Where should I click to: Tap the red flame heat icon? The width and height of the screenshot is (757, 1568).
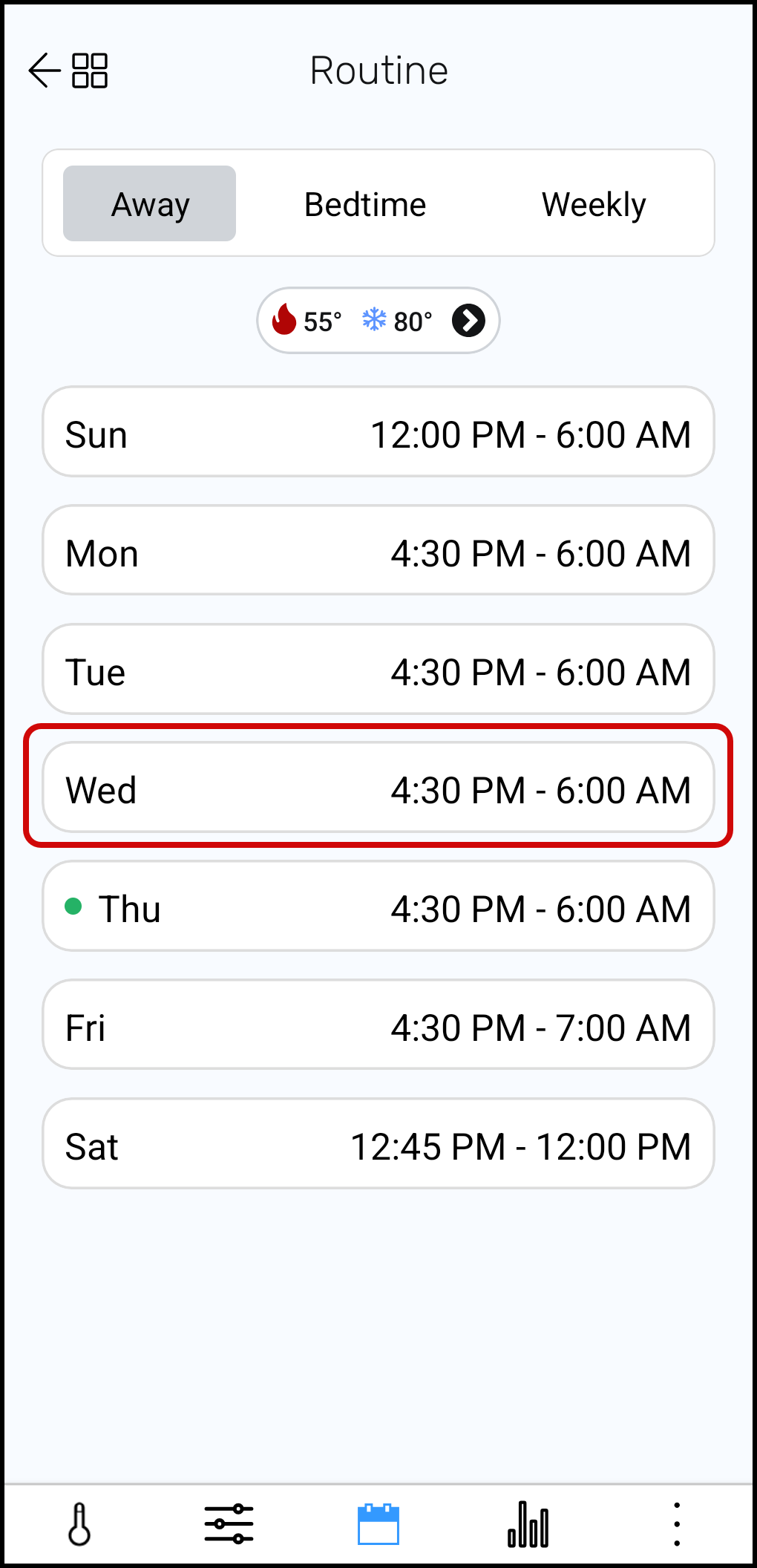[284, 320]
